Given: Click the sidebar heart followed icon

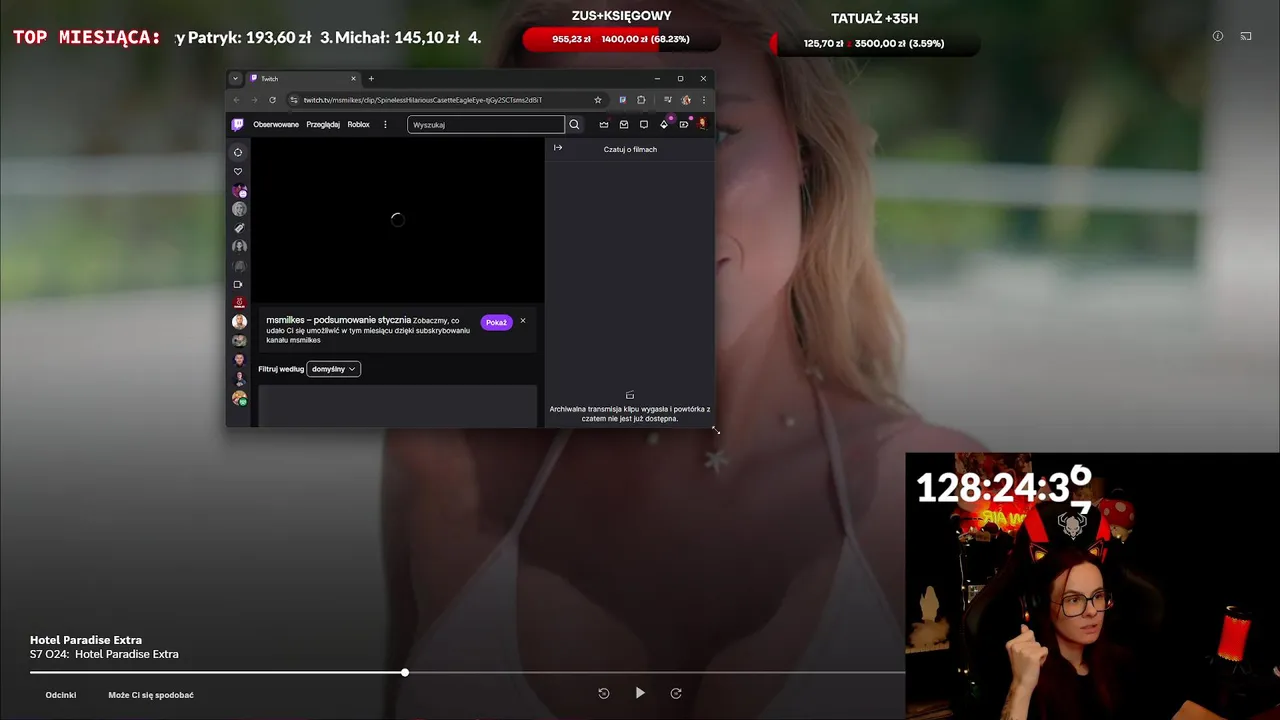Looking at the screenshot, I should click(238, 171).
